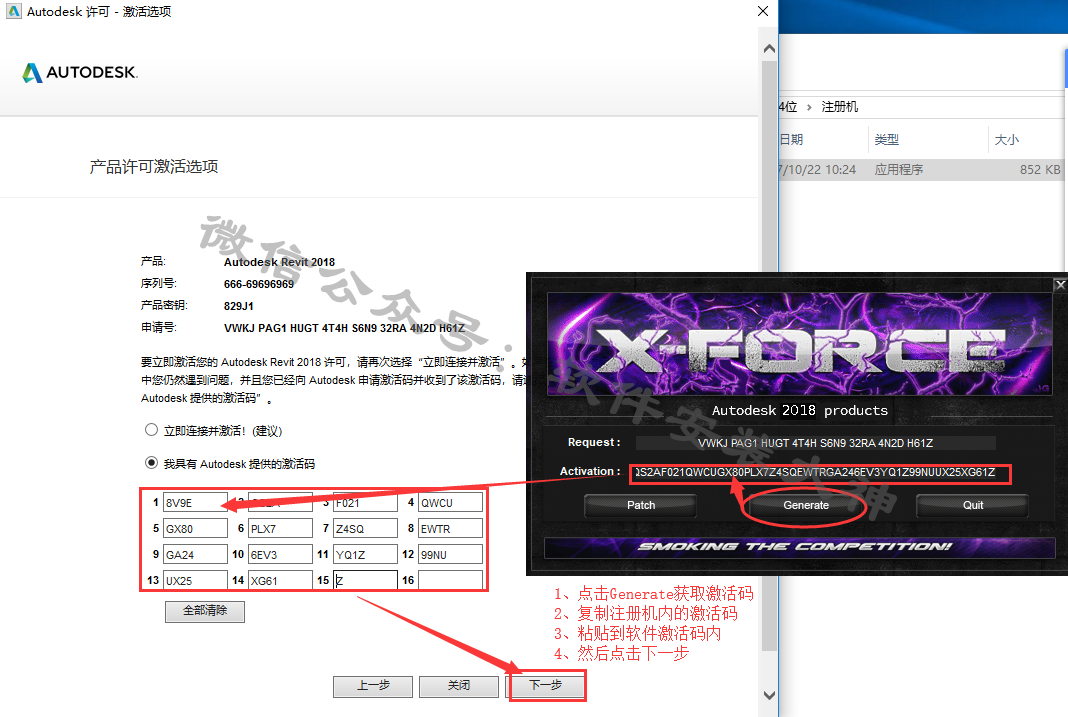
Task: Click activation code field 7 containing Z4SQ
Action: (365, 528)
